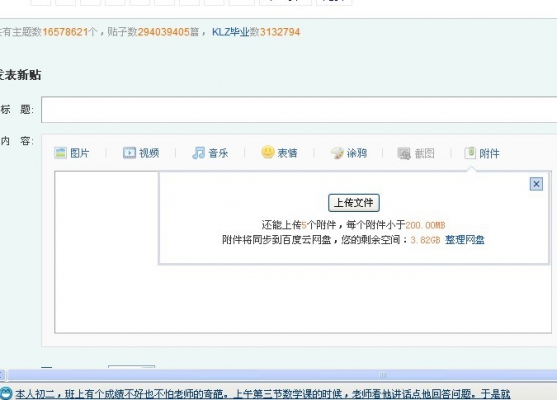Select the 音乐 music note icon
The width and height of the screenshot is (557, 400).
[199, 153]
